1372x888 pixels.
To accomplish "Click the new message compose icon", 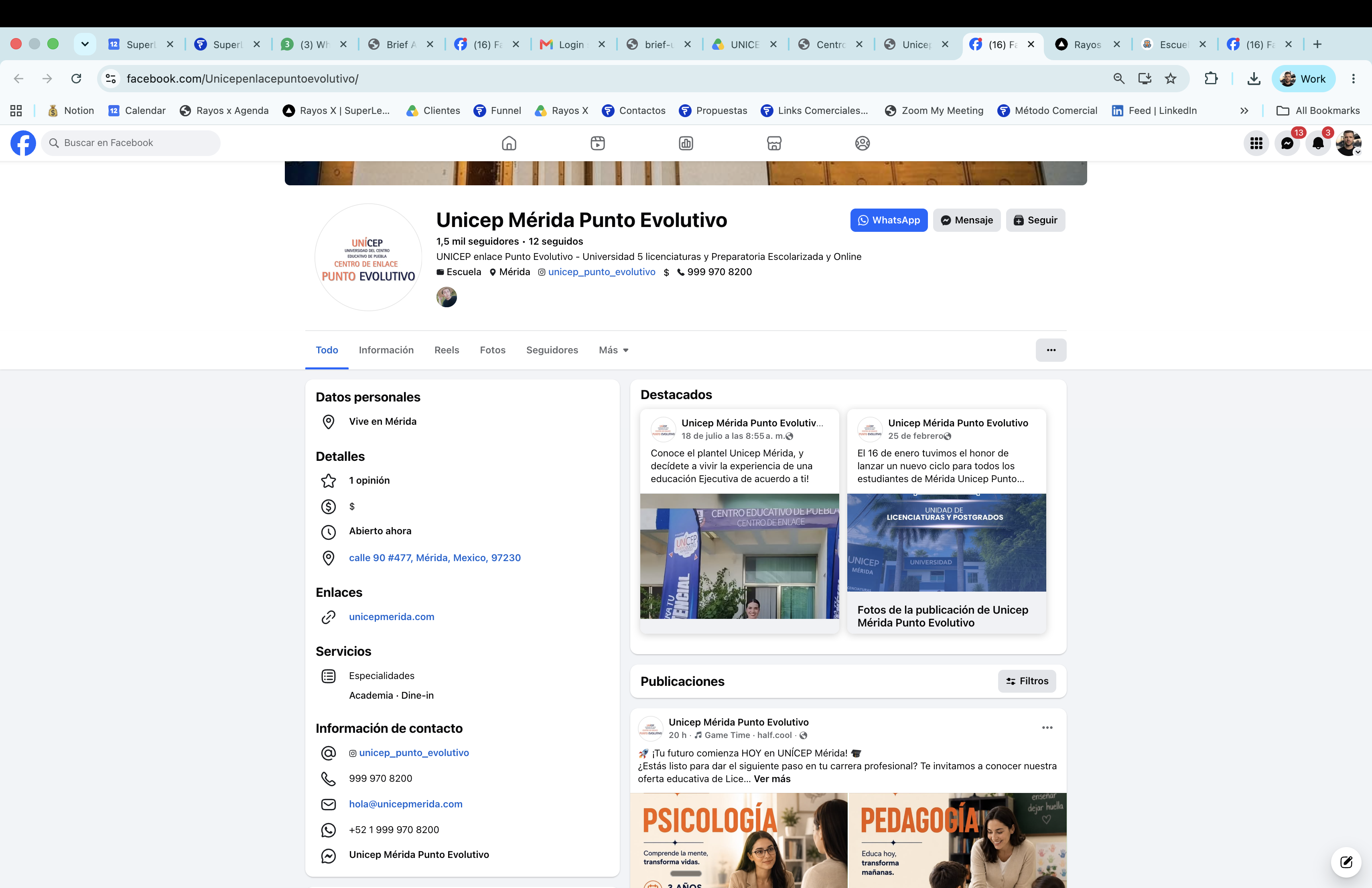I will 1346,862.
